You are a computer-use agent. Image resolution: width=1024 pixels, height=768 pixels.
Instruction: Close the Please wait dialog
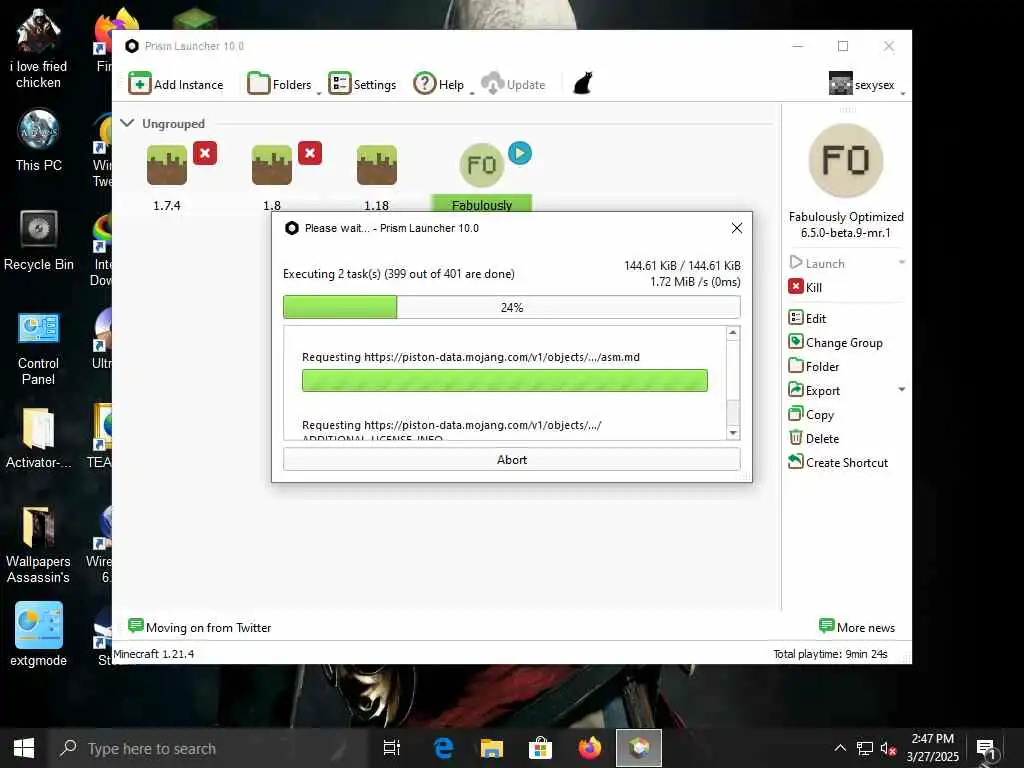(737, 228)
